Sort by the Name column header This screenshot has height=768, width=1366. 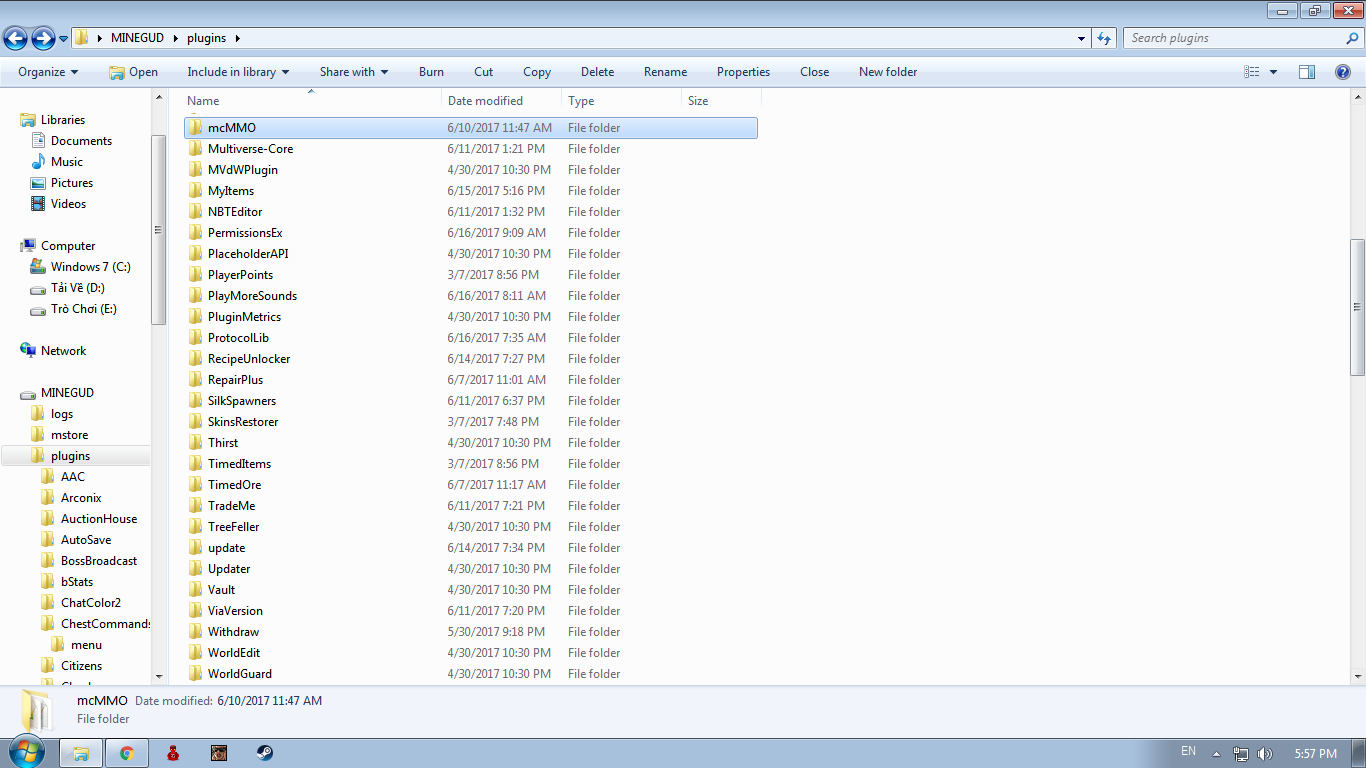tap(311, 101)
